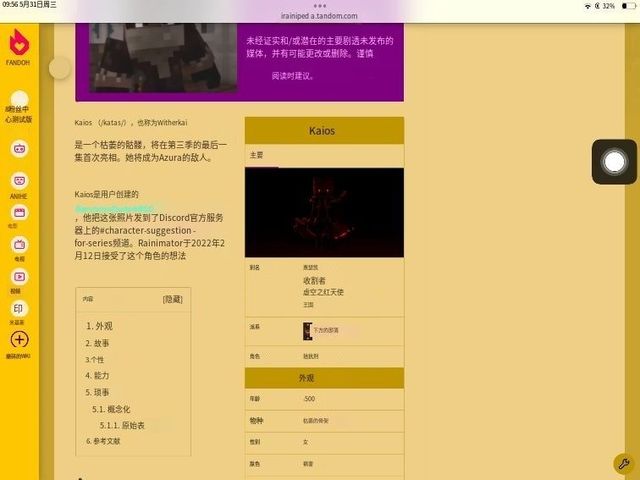
Task: Jump to 1. 外观 in contents
Action: pos(100,326)
